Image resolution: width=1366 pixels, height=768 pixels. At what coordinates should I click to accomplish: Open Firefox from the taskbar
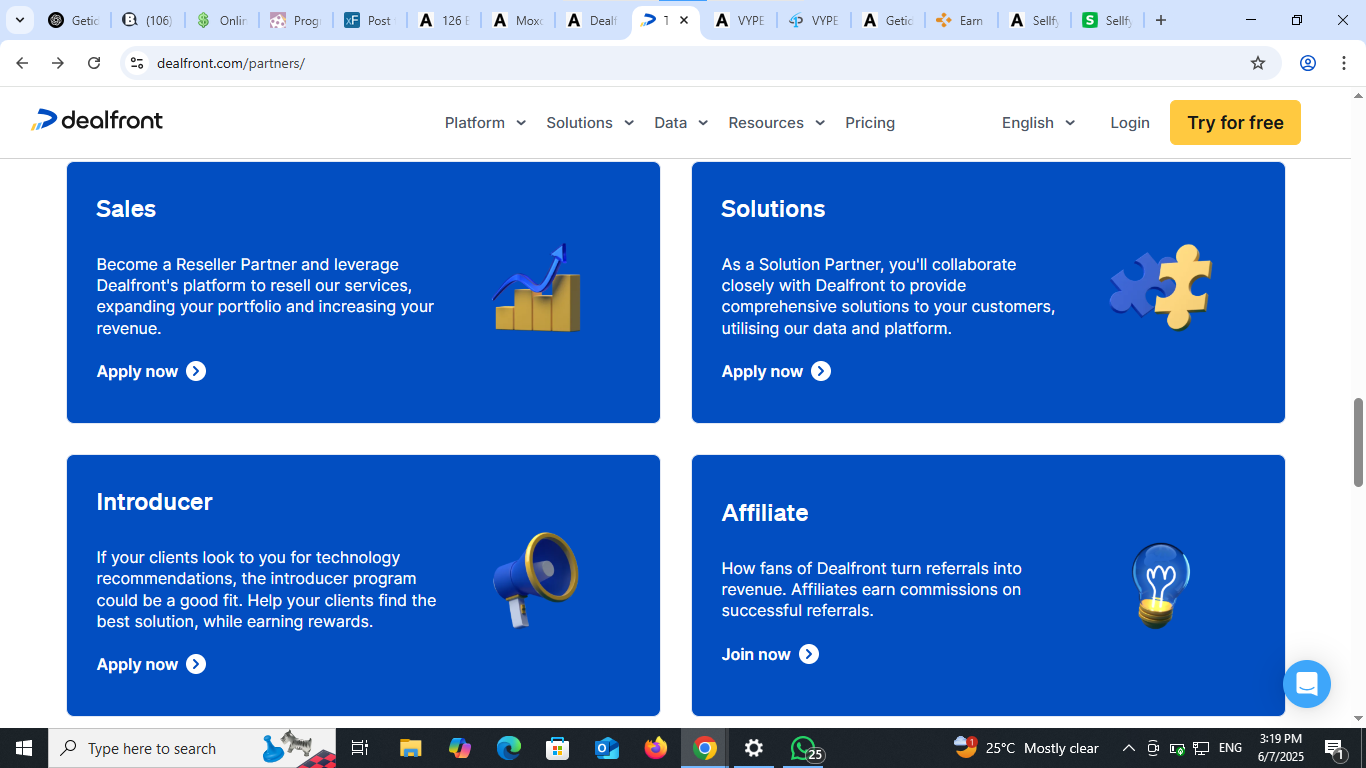pos(656,748)
